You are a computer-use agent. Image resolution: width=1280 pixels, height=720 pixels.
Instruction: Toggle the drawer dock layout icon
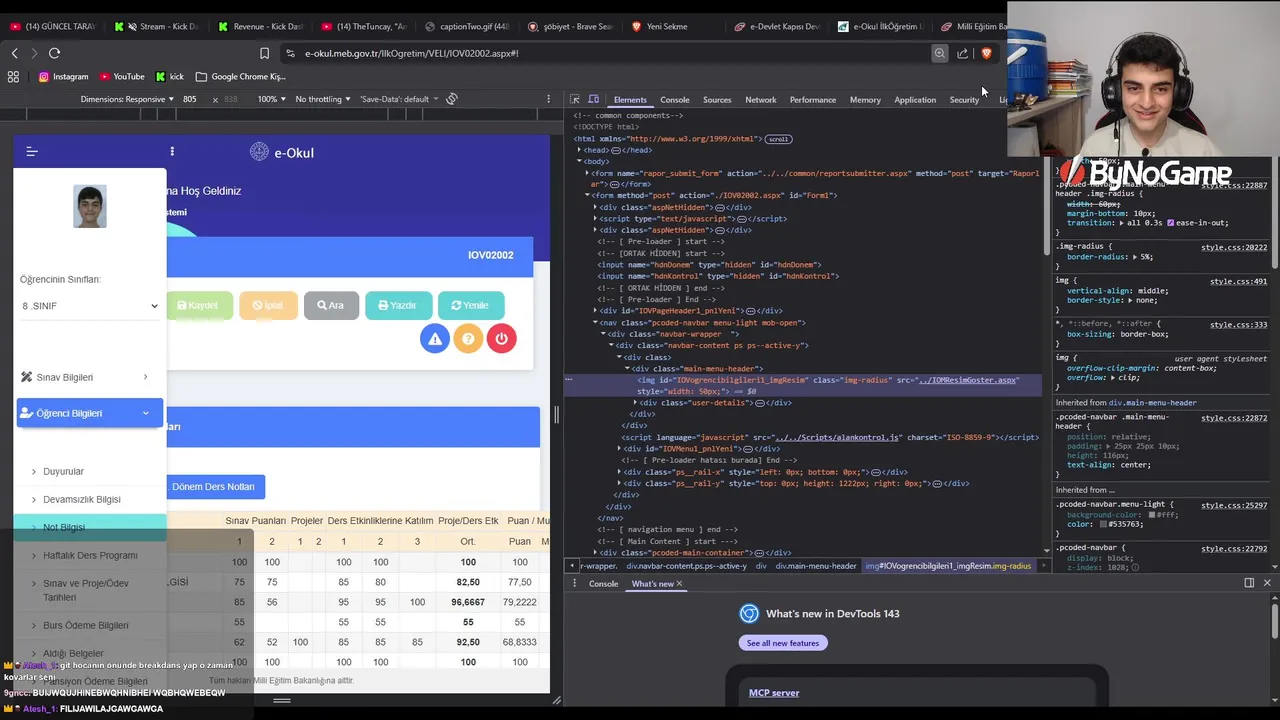pyautogui.click(x=1249, y=583)
